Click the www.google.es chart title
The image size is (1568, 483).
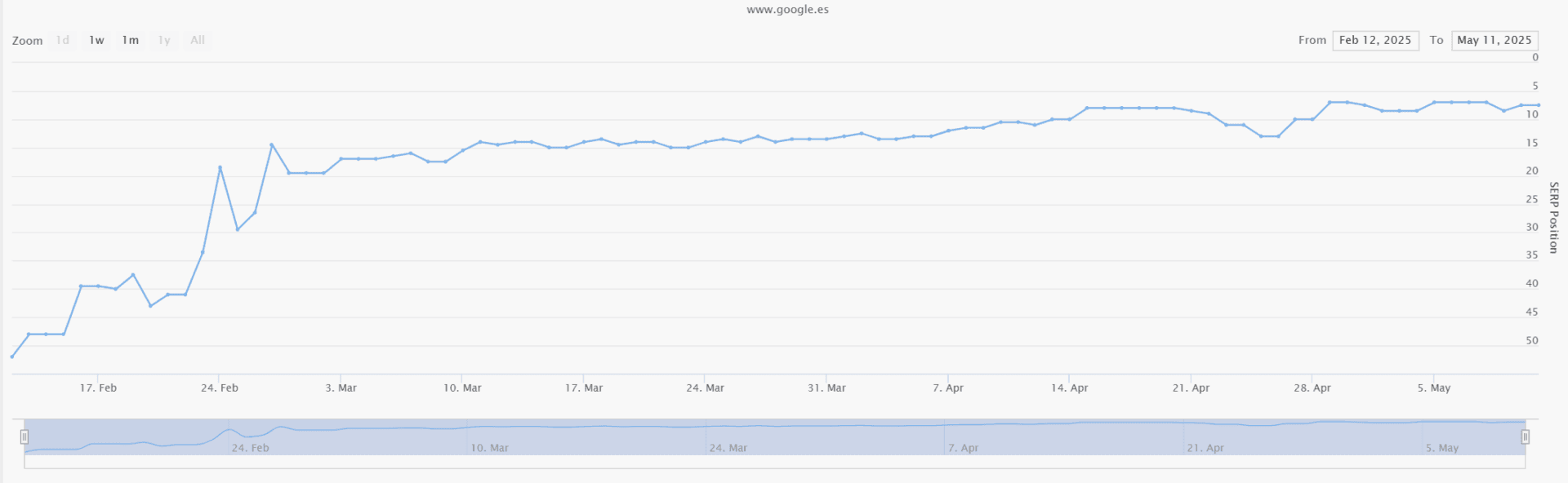click(x=787, y=10)
